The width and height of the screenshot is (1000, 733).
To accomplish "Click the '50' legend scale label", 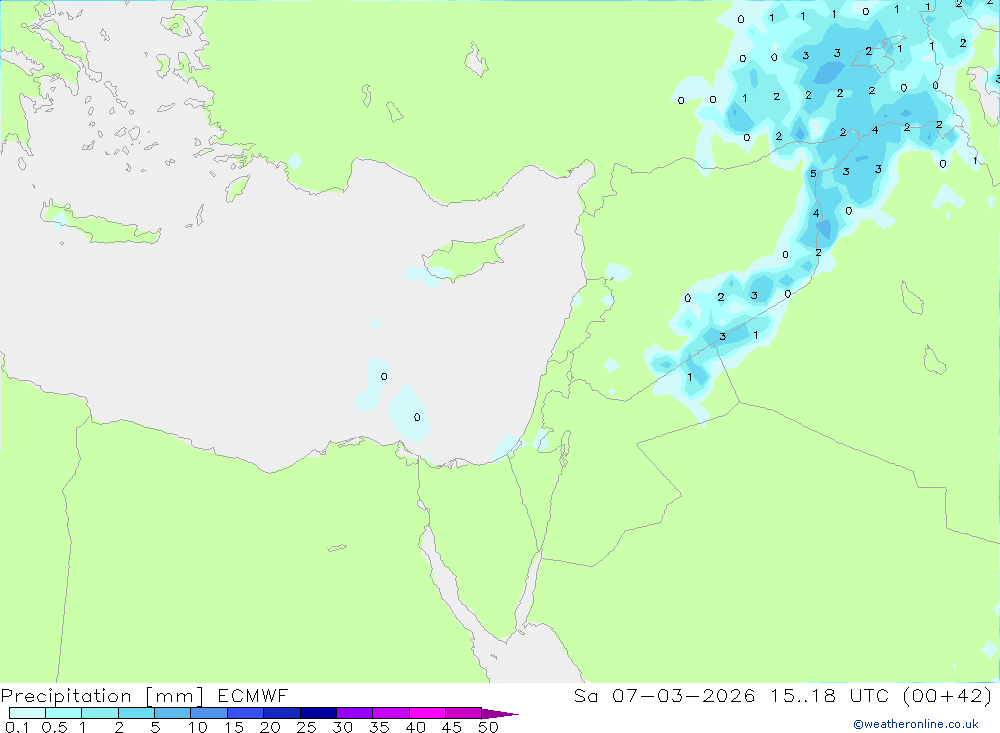I will (x=488, y=727).
